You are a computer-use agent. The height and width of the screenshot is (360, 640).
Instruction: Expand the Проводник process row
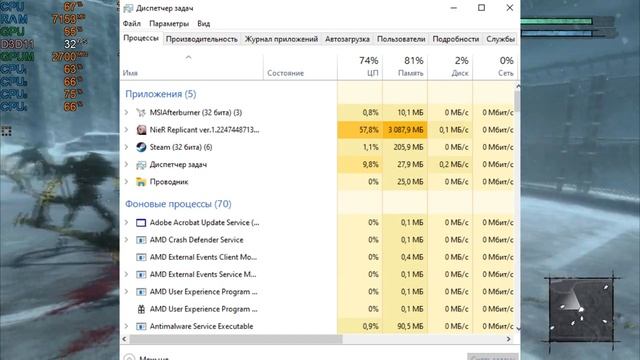(x=127, y=181)
